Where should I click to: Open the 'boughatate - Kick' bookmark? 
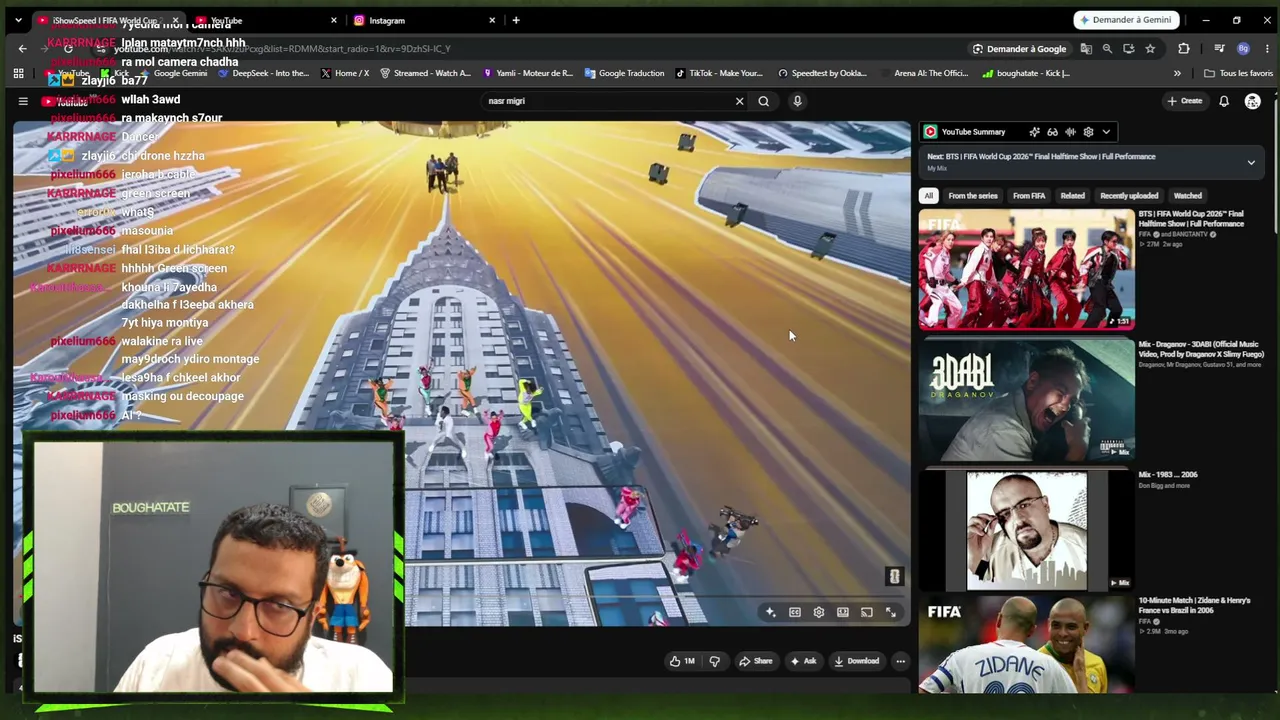tap(1026, 73)
